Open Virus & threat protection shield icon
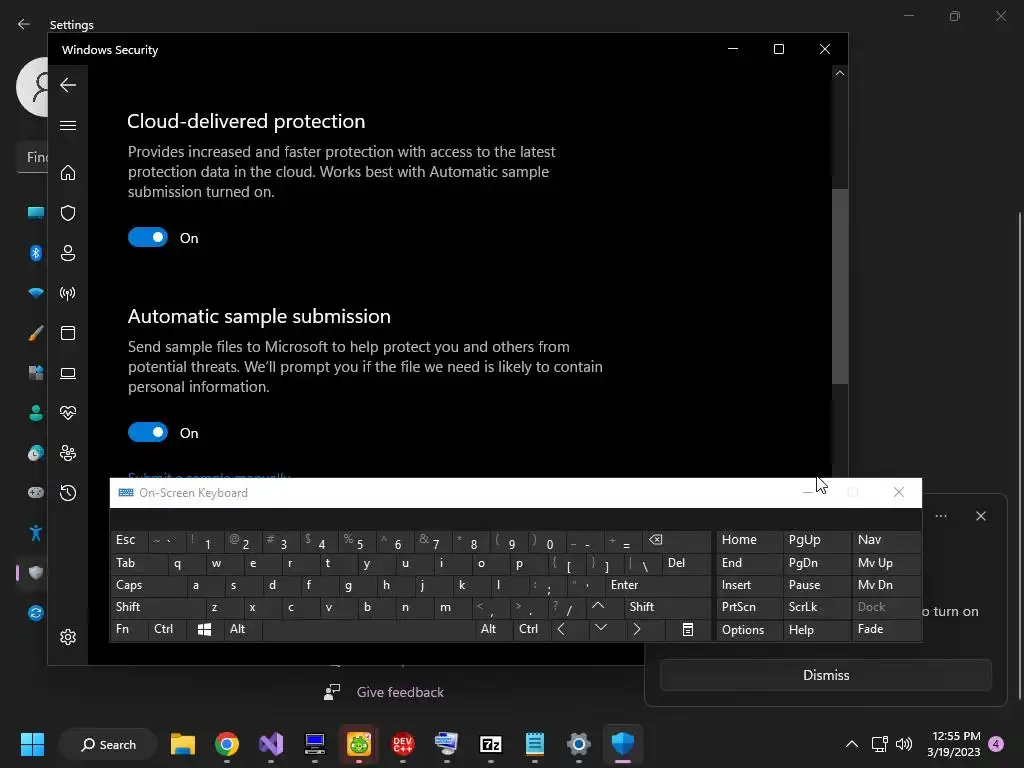This screenshot has width=1024, height=768. click(x=68, y=213)
